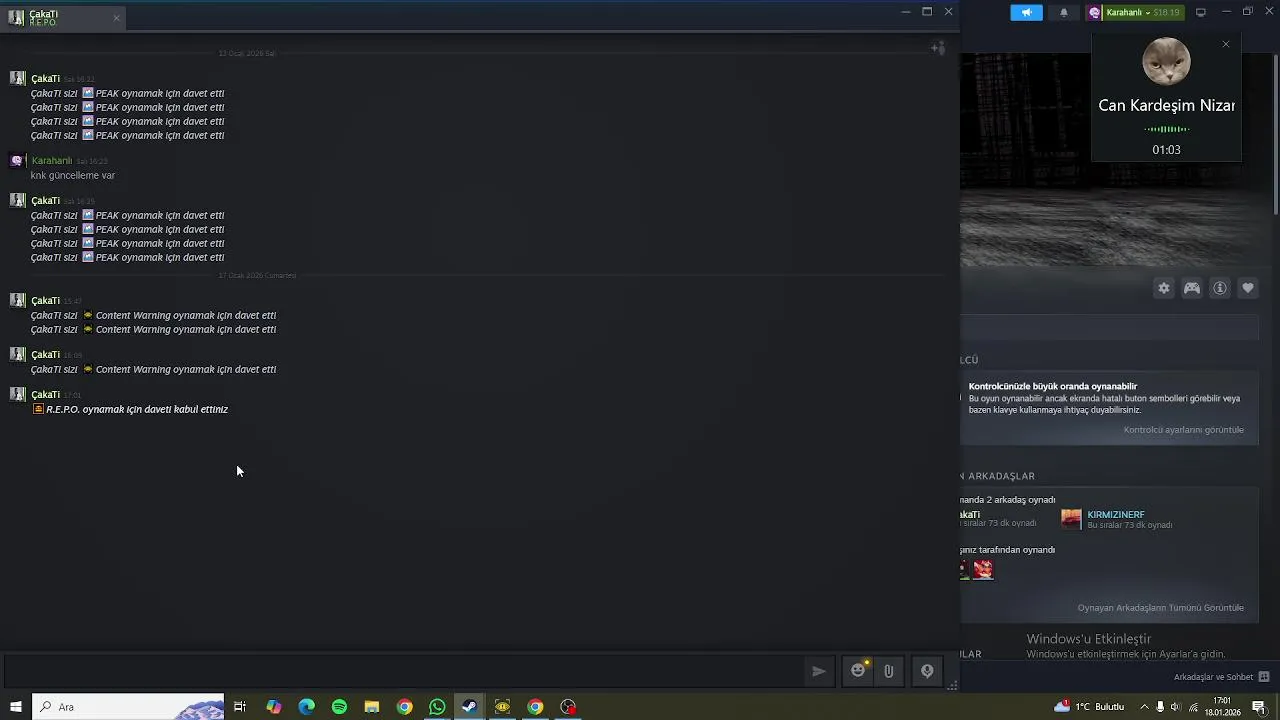Click the cat avatar in call popup
This screenshot has height=720, width=1280.
coord(1166,62)
